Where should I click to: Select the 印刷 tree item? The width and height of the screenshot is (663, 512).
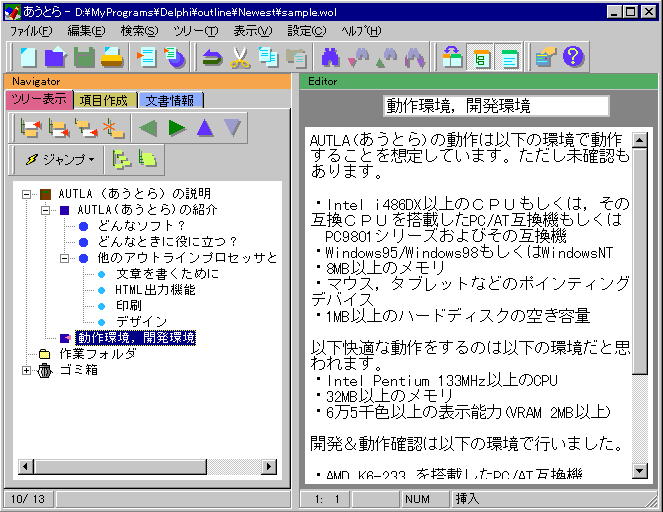coord(129,306)
